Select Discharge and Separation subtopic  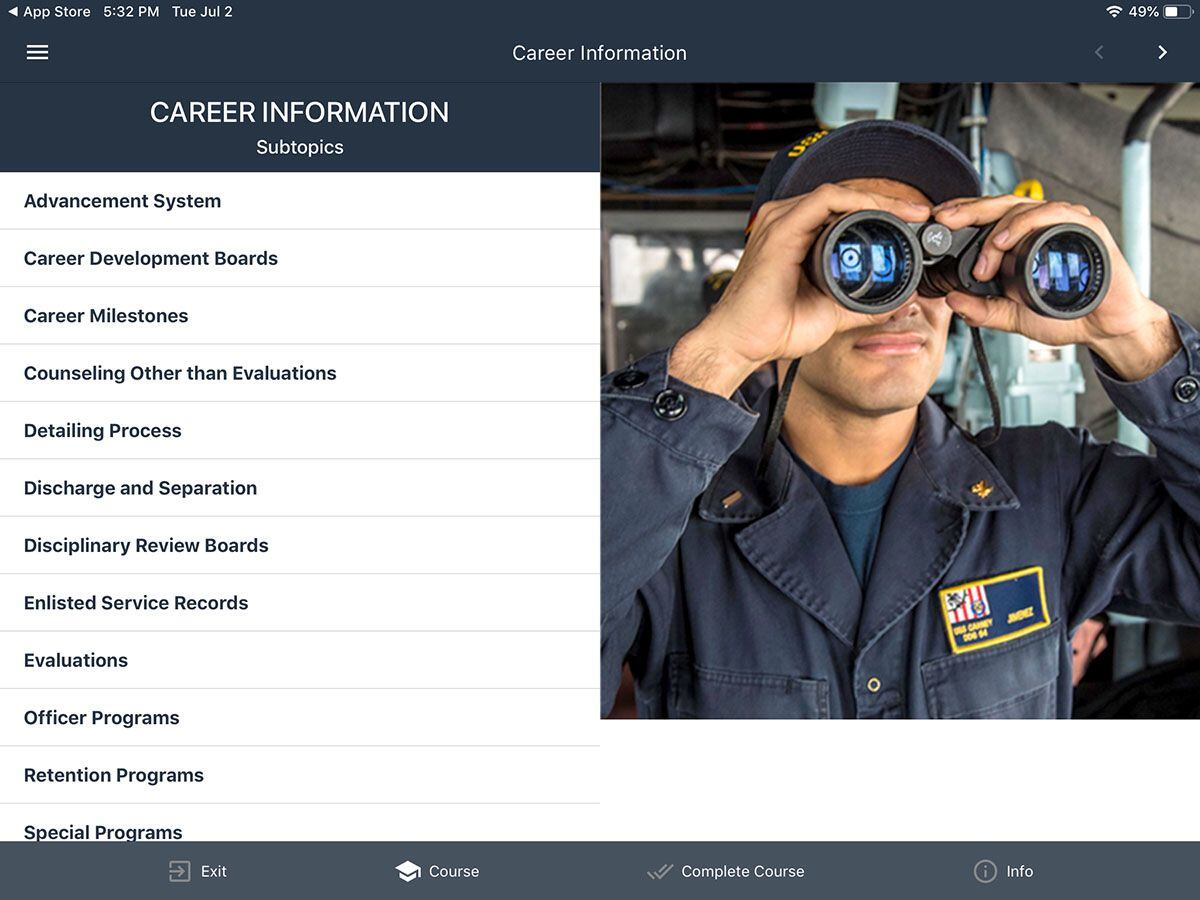click(x=140, y=488)
